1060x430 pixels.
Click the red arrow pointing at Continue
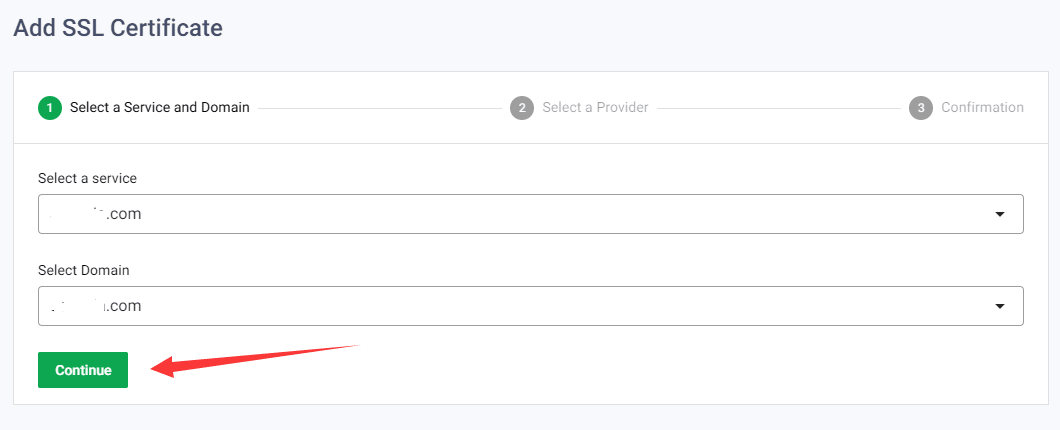[254, 358]
